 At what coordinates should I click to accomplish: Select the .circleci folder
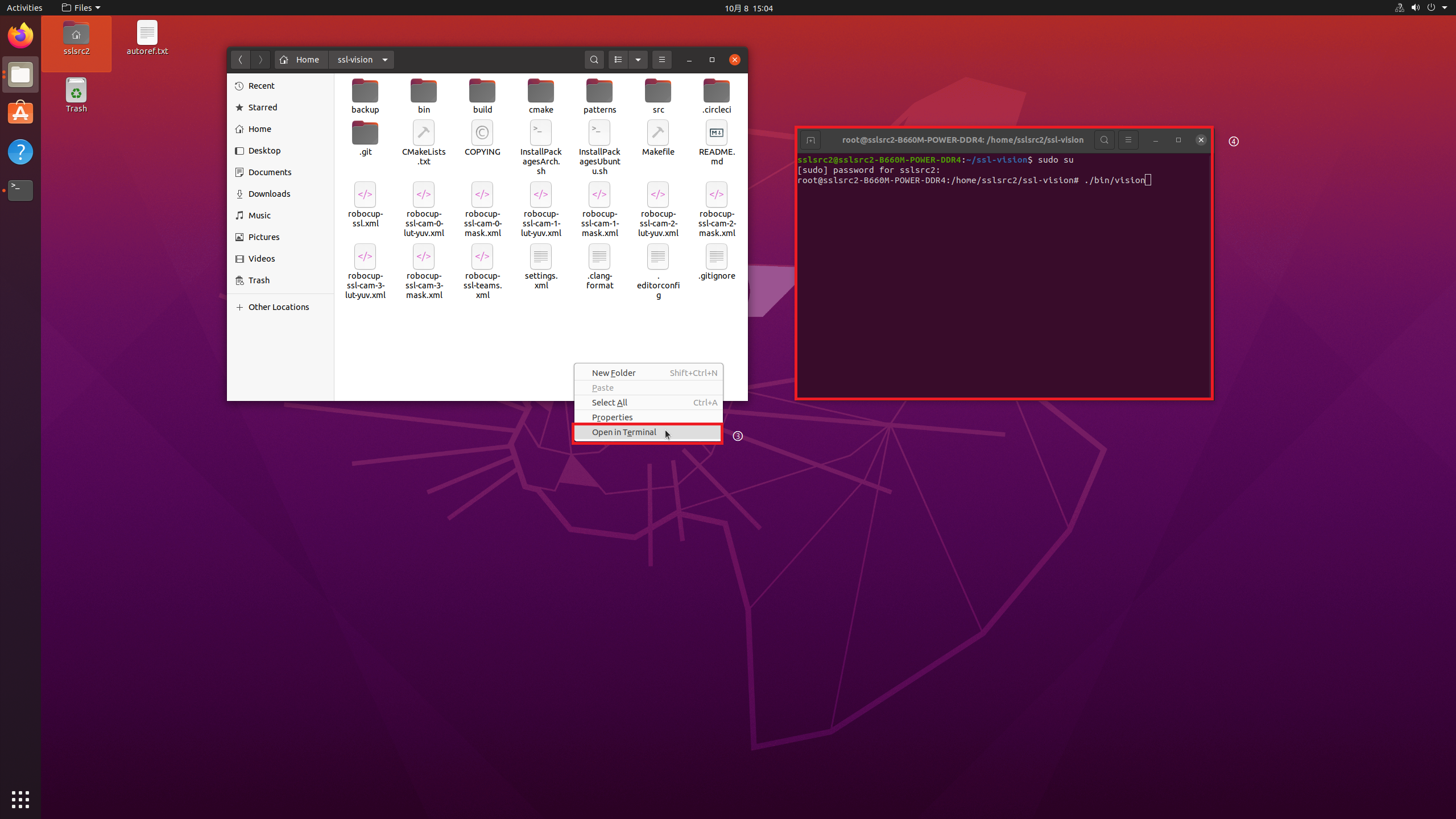click(717, 96)
